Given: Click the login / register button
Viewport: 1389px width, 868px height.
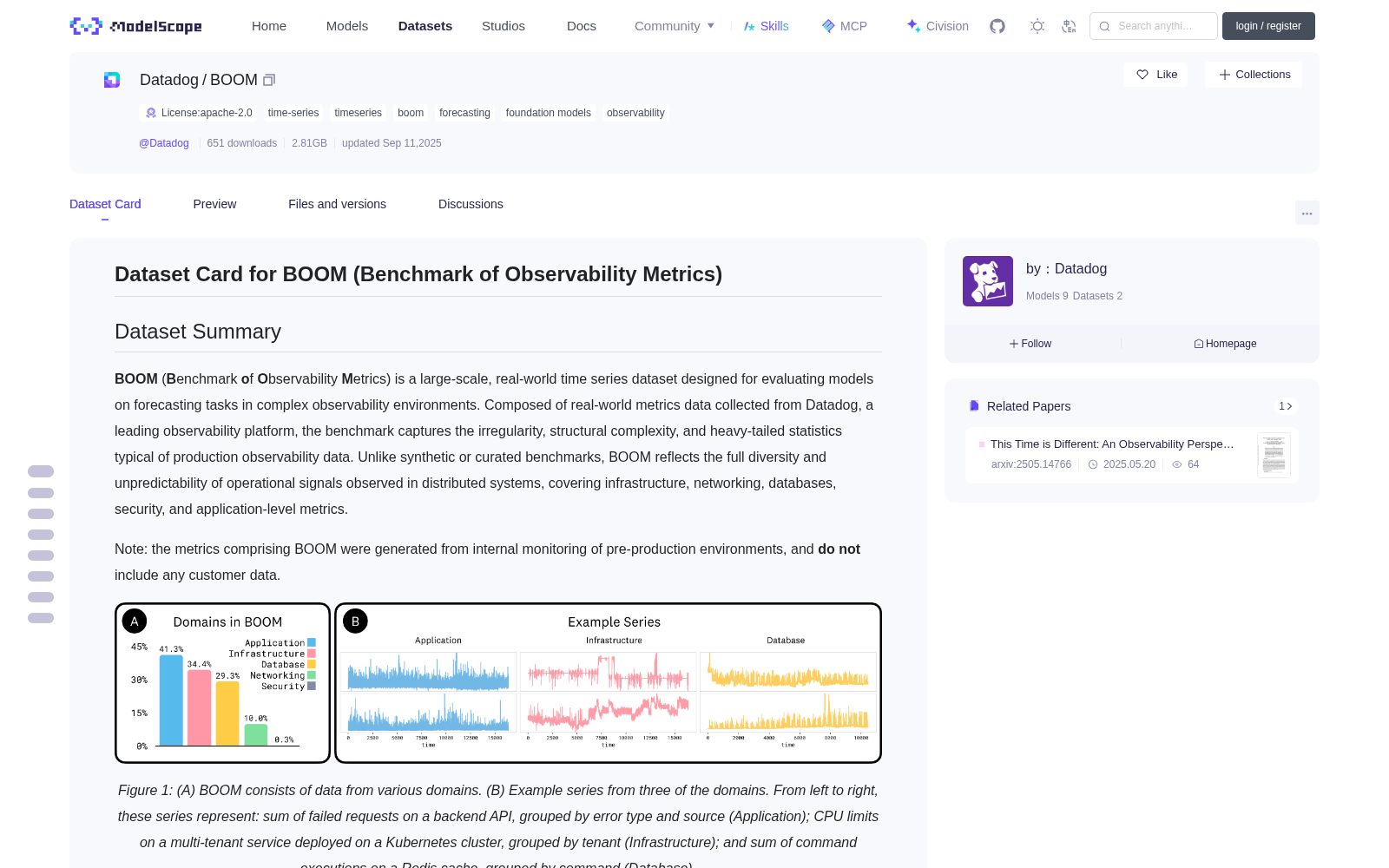Looking at the screenshot, I should [1268, 26].
